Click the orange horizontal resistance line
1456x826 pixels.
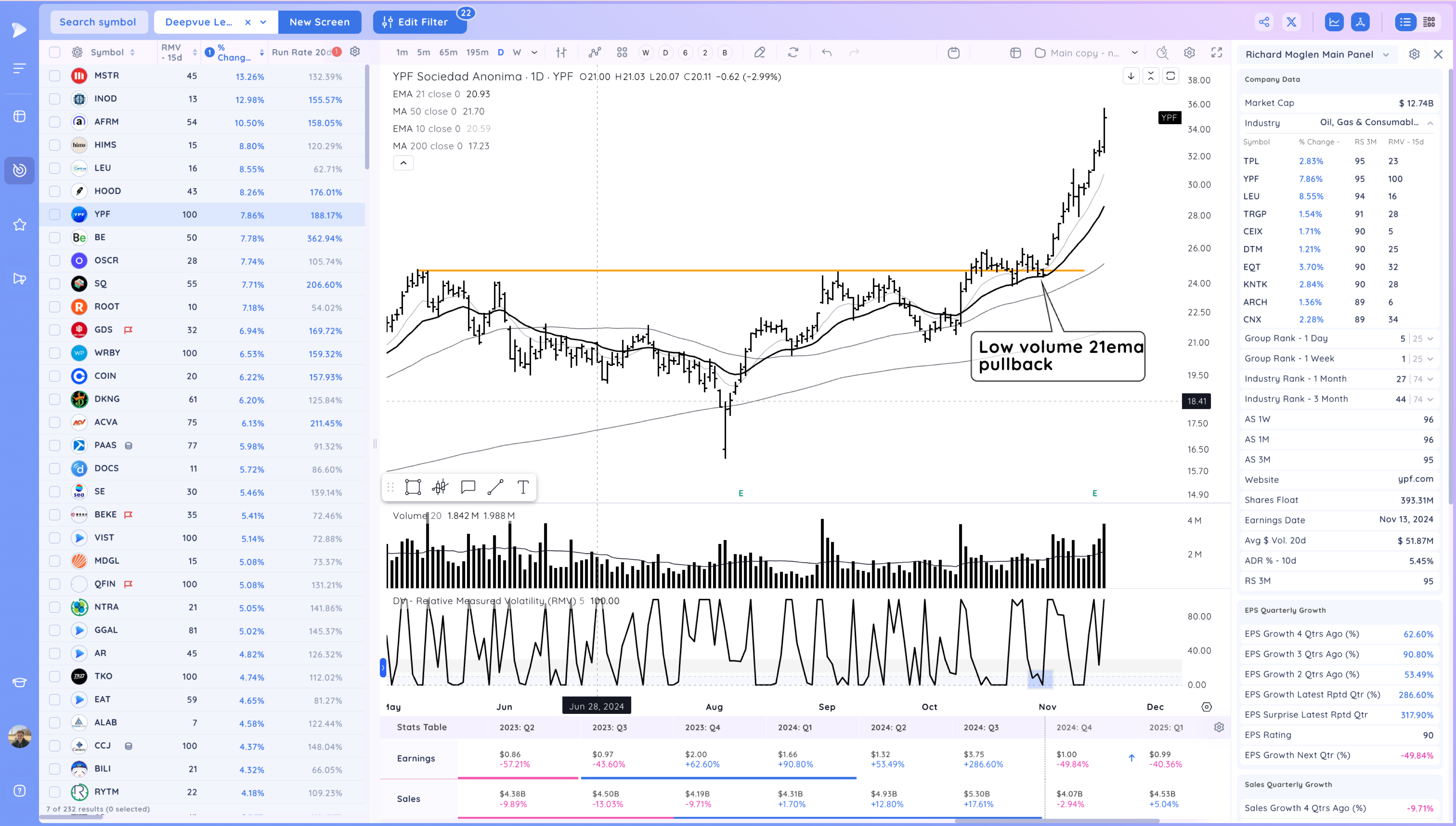[x=750, y=271]
